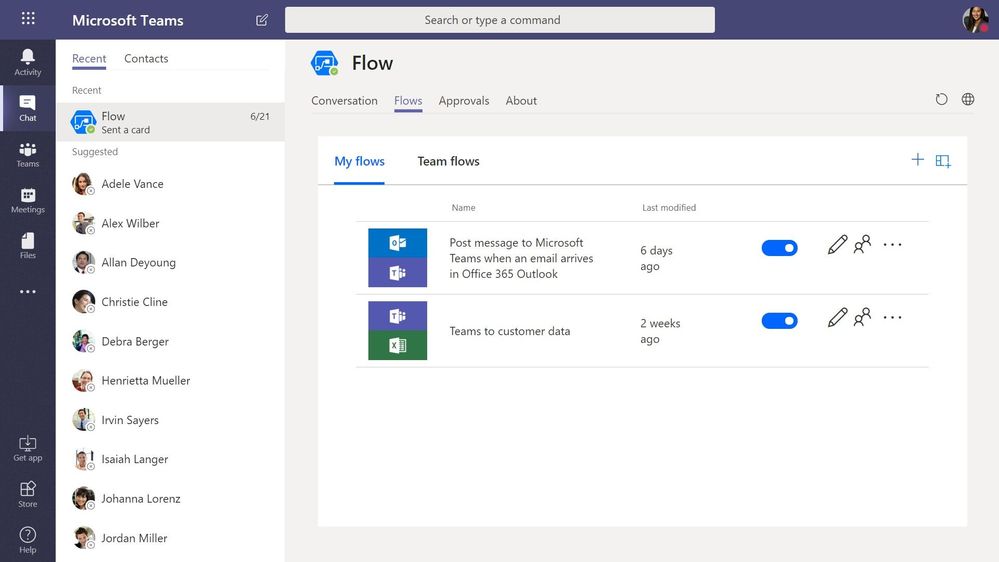999x562 pixels.
Task: Turn off the Post message to Teams flow
Action: (x=779, y=248)
